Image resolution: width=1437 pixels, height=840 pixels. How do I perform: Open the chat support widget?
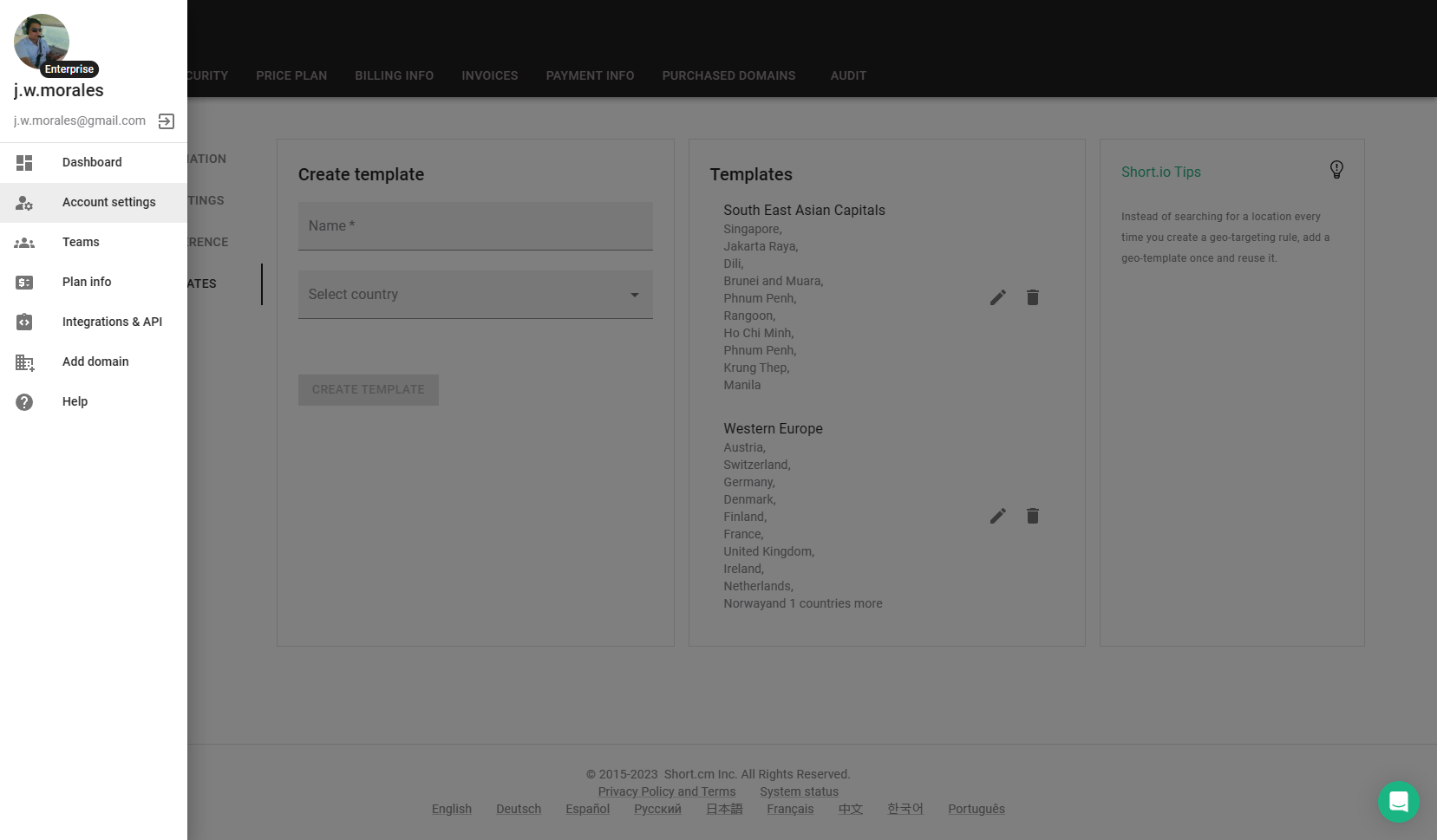click(x=1398, y=802)
